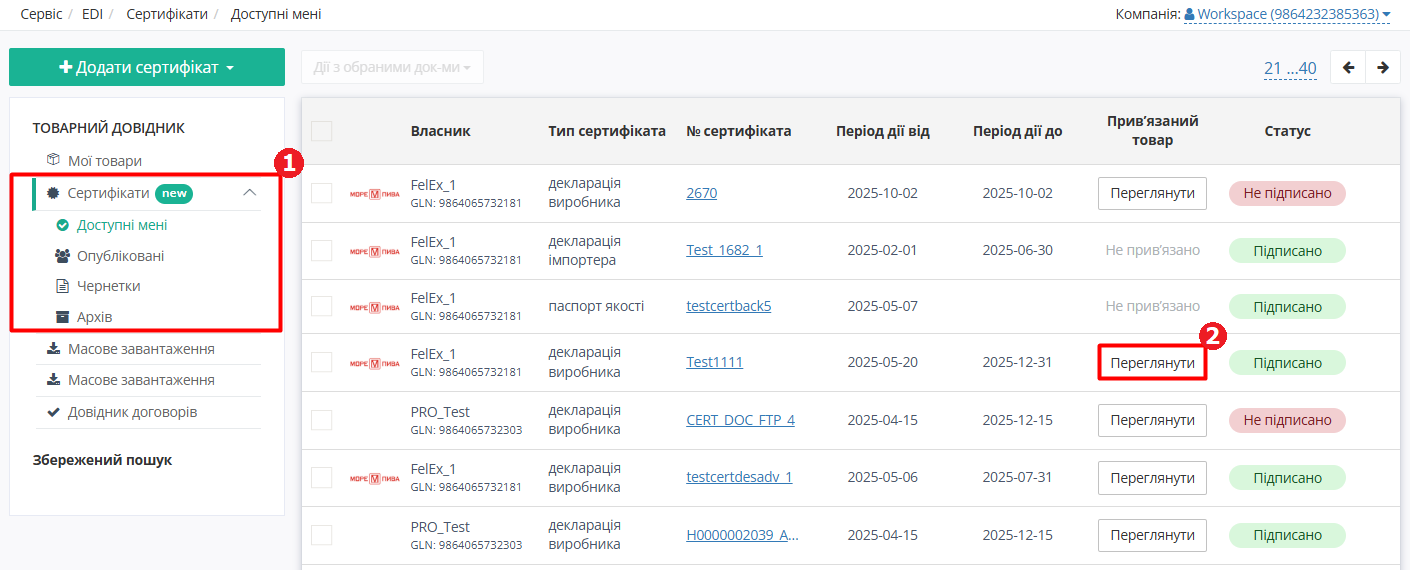Click the owner logo in row testcertback5
1410x570 pixels.
coord(374,306)
